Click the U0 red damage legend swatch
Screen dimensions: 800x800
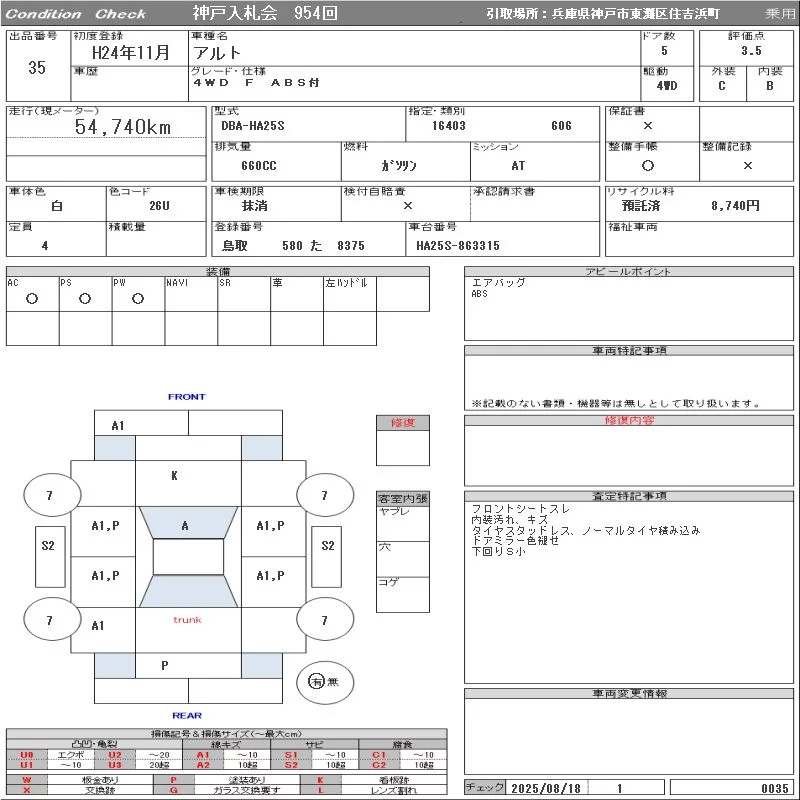(27, 755)
